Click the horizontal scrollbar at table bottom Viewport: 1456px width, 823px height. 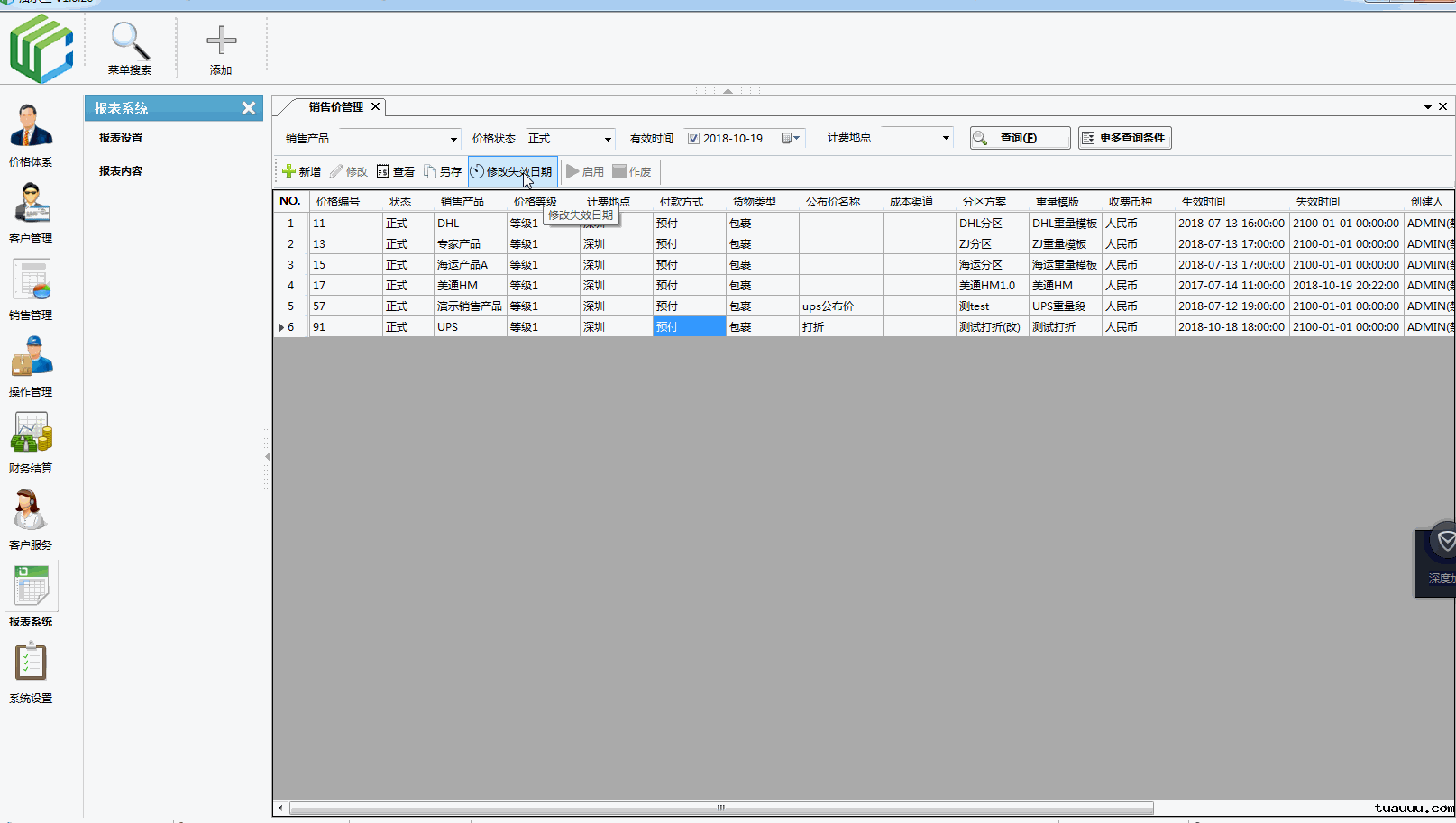point(720,808)
